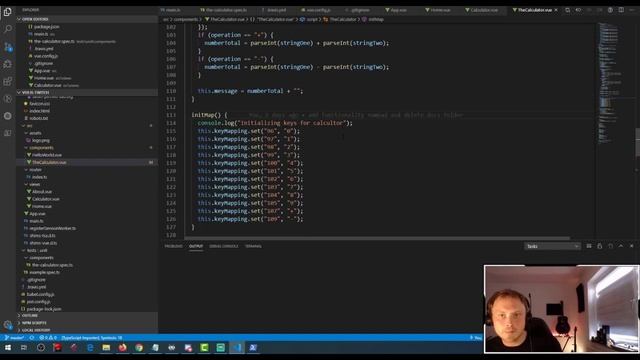Open the Search view in activity bar
Image resolution: width=640 pixels, height=360 pixels.
click(x=7, y=29)
